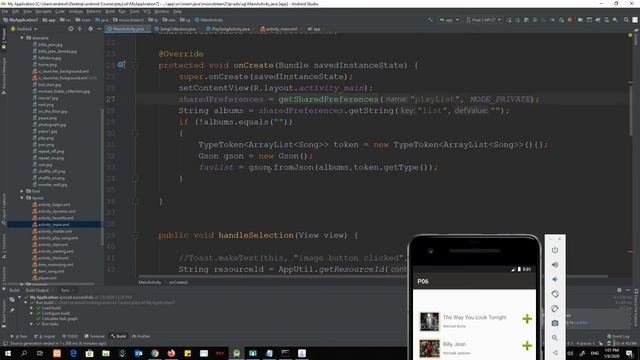Select the MainActivity.java editor tab

click(x=127, y=29)
